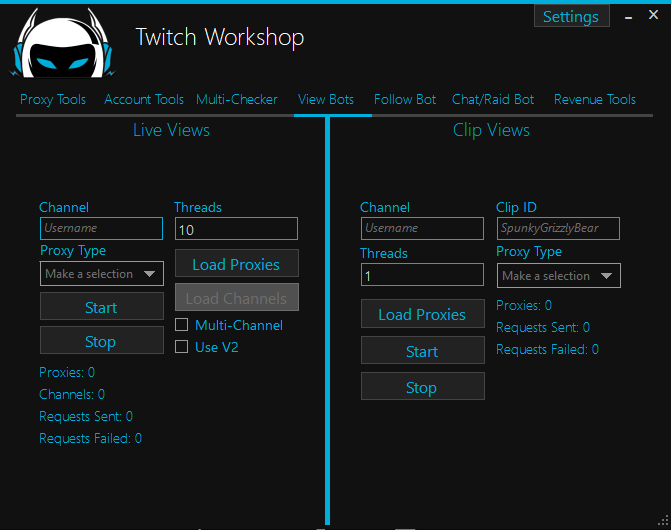Click Load Proxies in Live Views
671x530 pixels.
coord(236,264)
